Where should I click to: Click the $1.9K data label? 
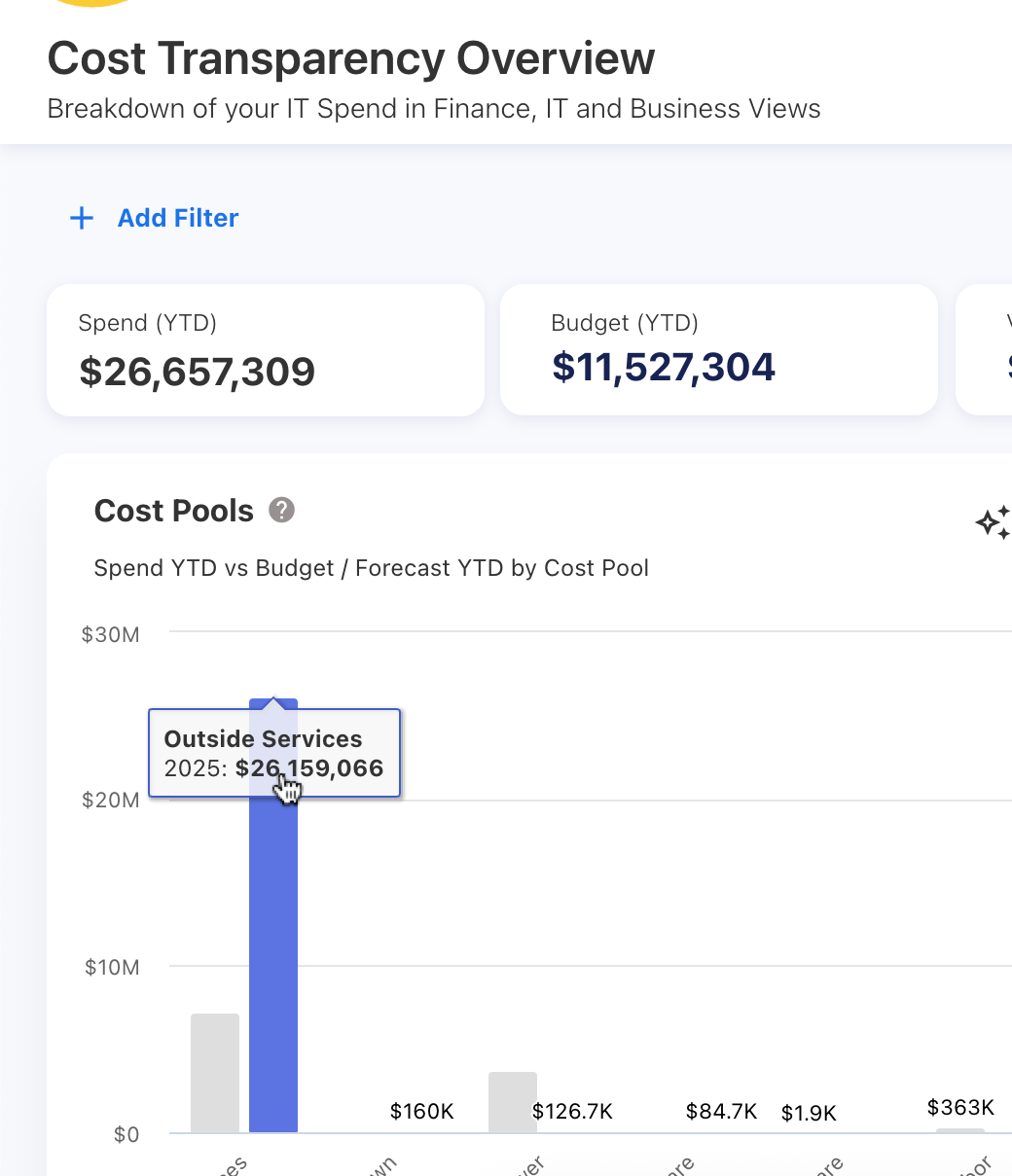[809, 1113]
